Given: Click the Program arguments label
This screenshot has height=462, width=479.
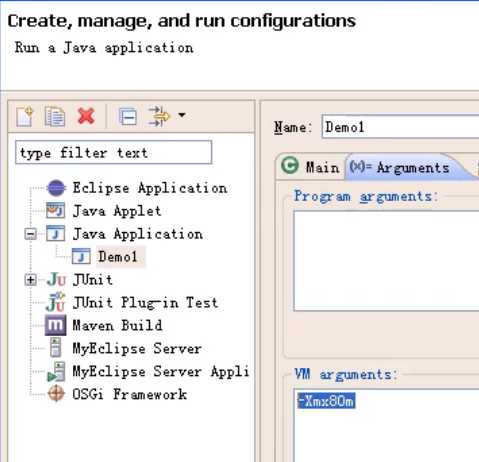Looking at the screenshot, I should pos(366,196).
